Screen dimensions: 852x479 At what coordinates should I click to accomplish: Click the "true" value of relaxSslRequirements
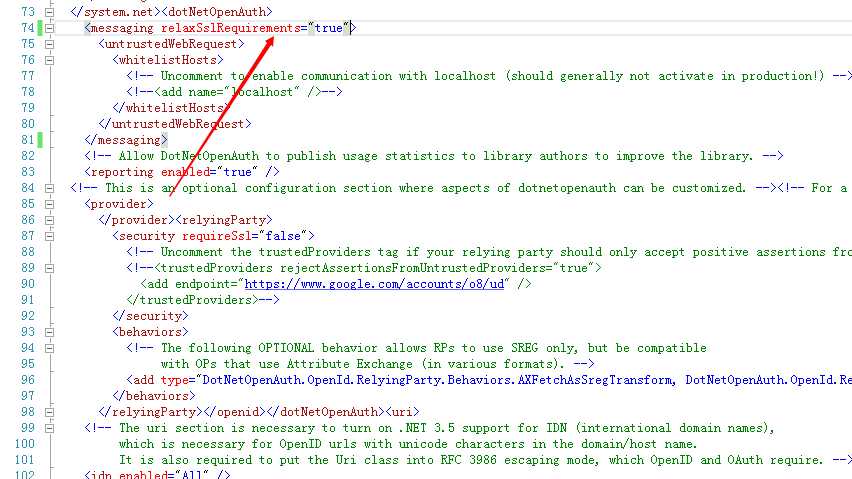[x=329, y=28]
